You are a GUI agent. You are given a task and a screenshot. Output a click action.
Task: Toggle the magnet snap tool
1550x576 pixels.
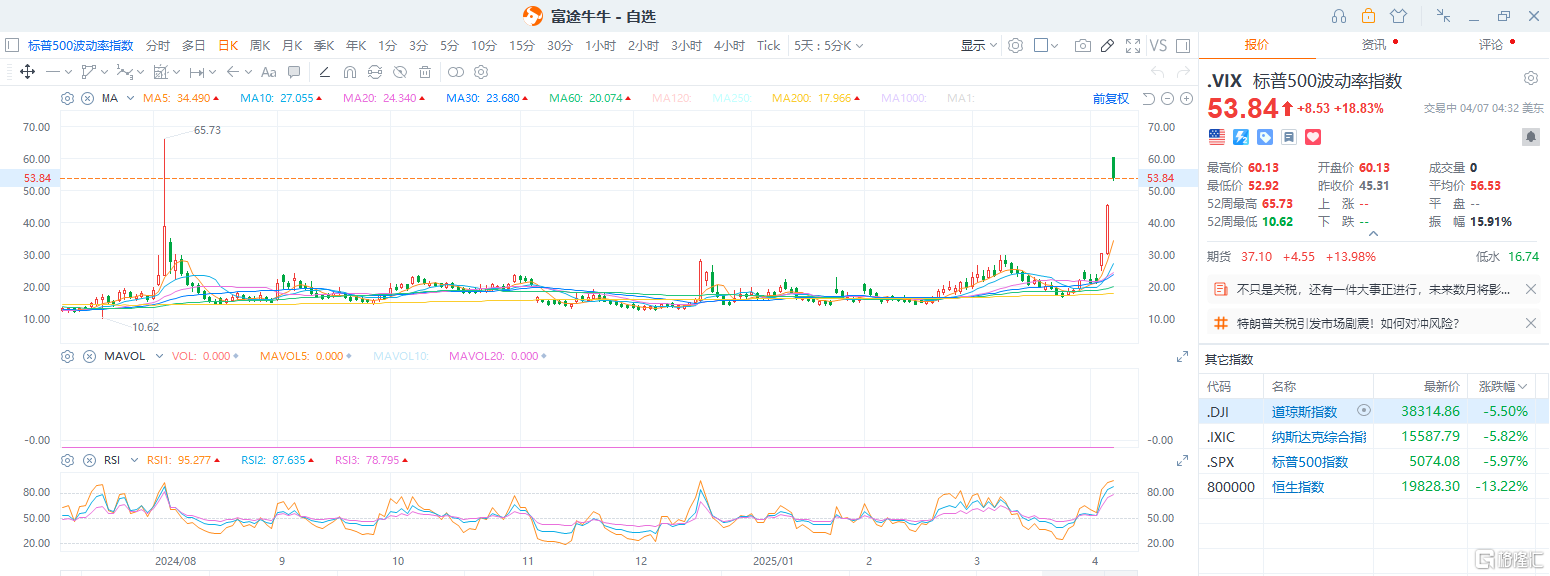tap(350, 72)
